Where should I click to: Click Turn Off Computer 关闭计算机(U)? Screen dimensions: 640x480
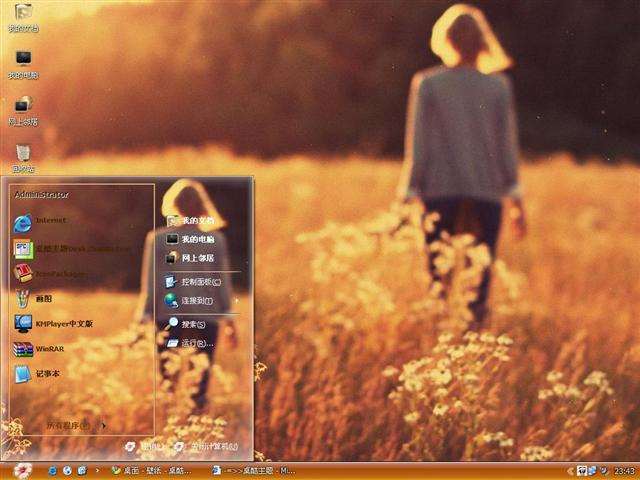point(206,446)
